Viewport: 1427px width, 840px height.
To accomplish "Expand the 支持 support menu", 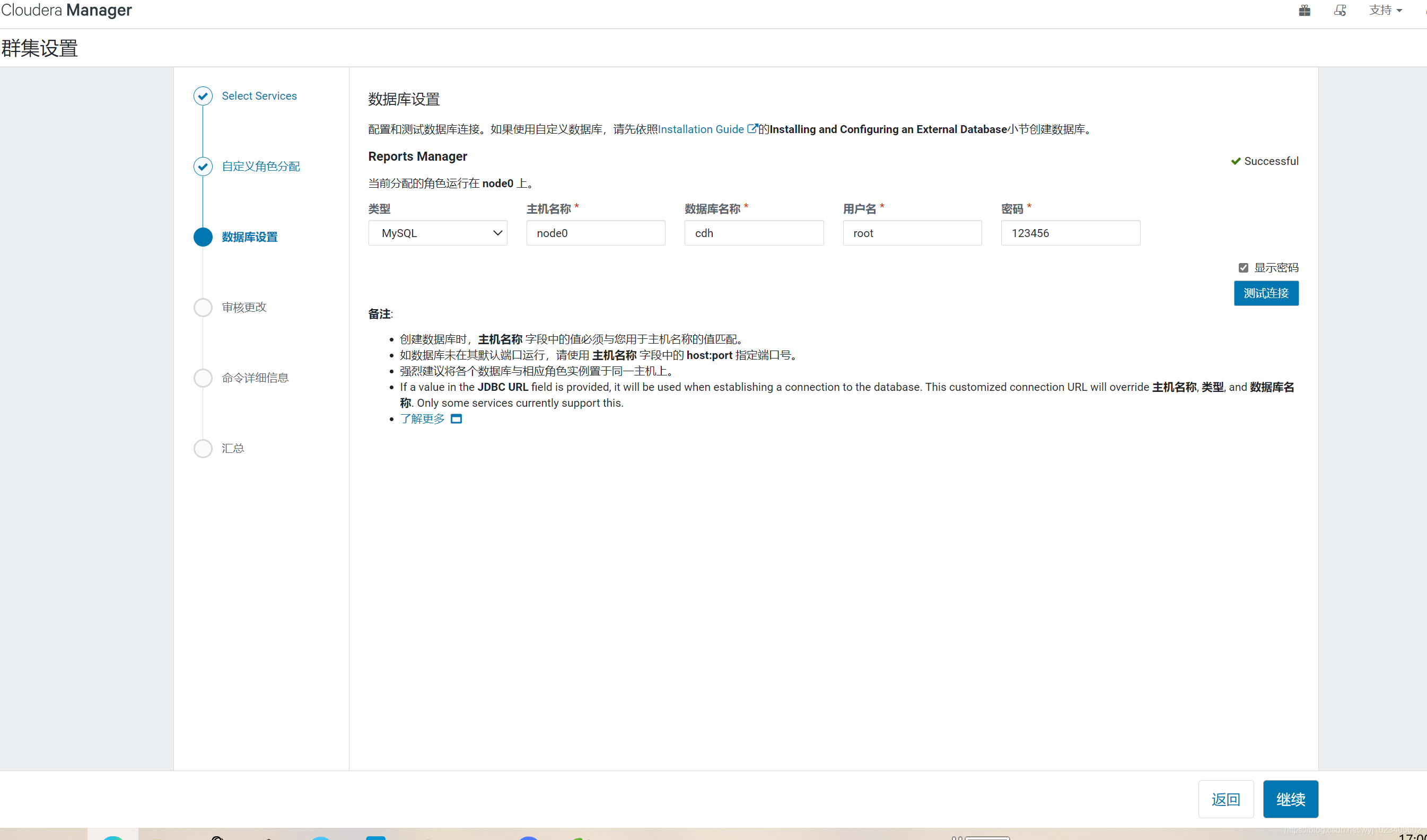I will coord(1385,10).
